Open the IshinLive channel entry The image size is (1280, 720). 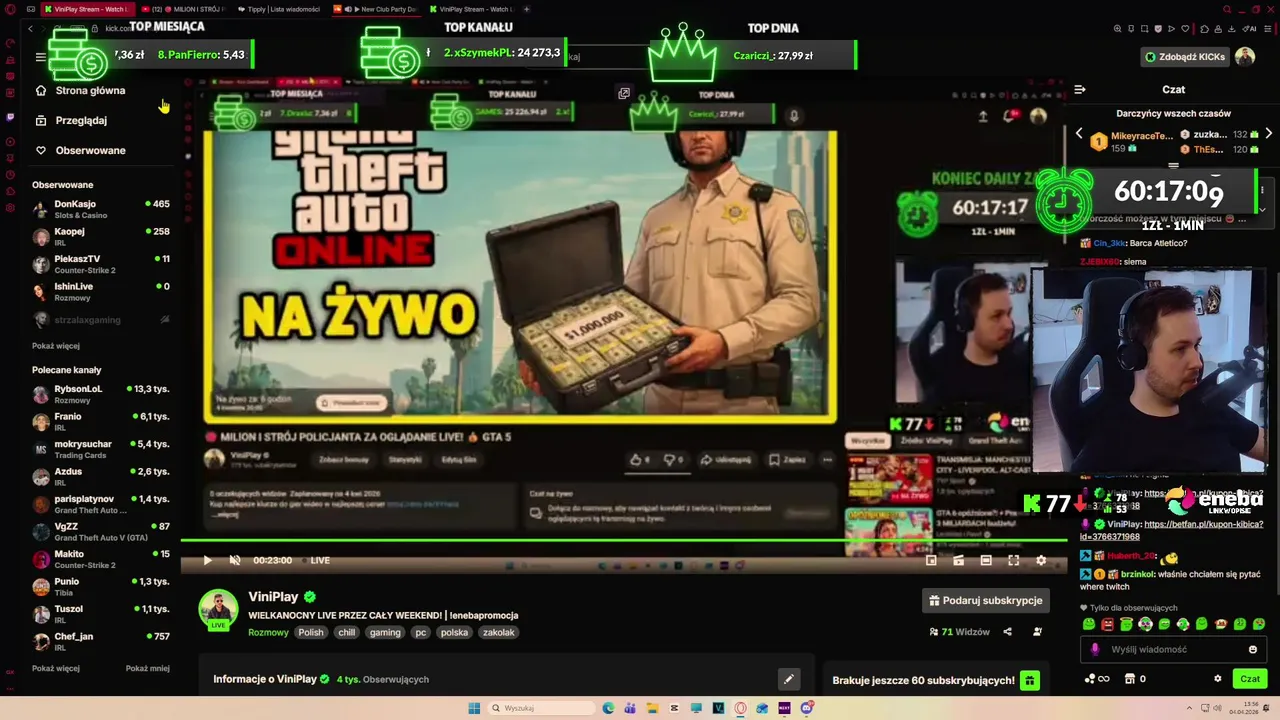click(x=100, y=291)
